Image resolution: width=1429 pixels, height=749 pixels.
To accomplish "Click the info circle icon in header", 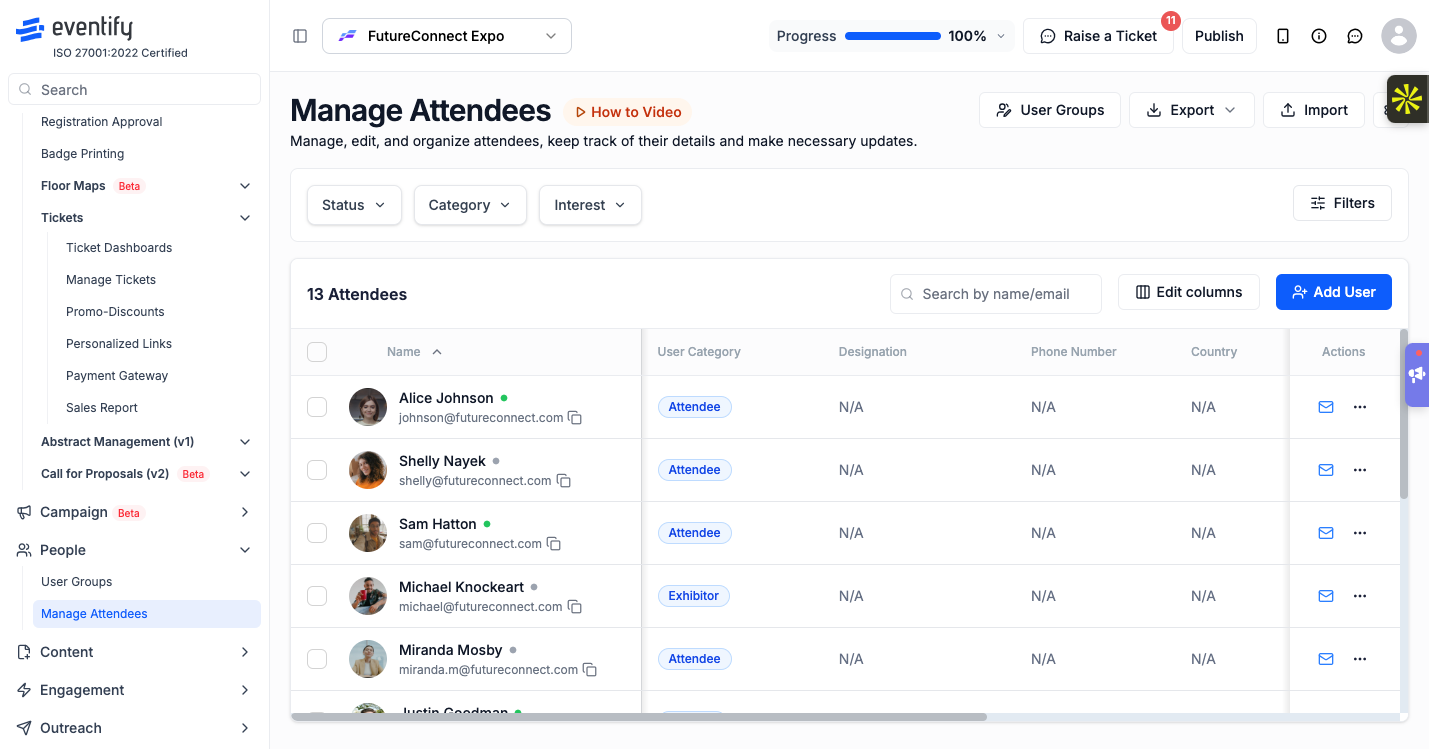I will [x=1319, y=36].
